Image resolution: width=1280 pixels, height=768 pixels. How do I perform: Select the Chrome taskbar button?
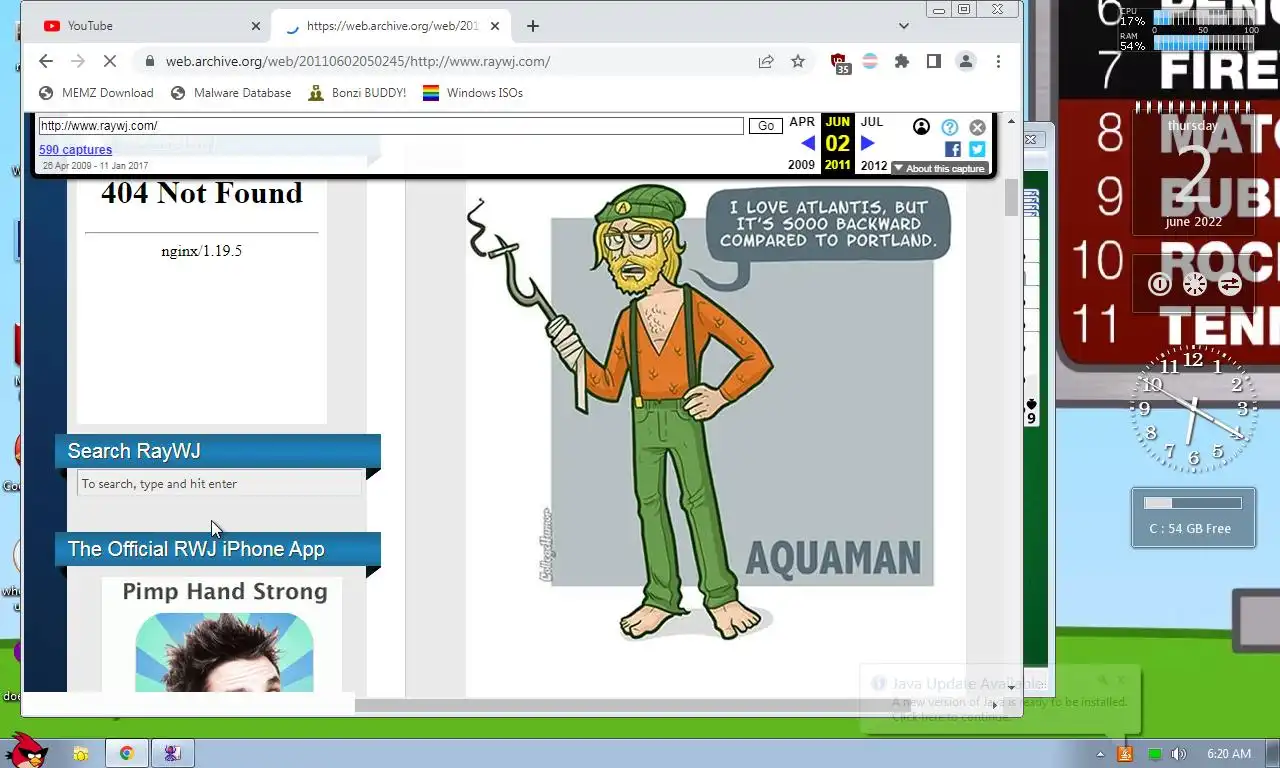point(128,754)
